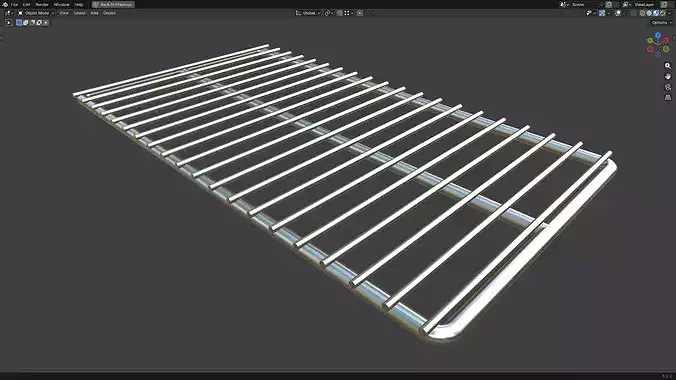Image resolution: width=676 pixels, height=380 pixels.
Task: Switch to Wireframe viewport shading
Action: (642, 13)
